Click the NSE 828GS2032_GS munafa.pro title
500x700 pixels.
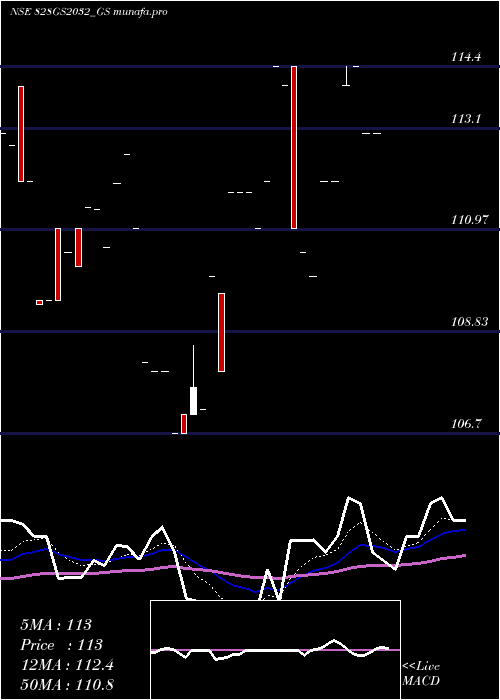click(88, 12)
